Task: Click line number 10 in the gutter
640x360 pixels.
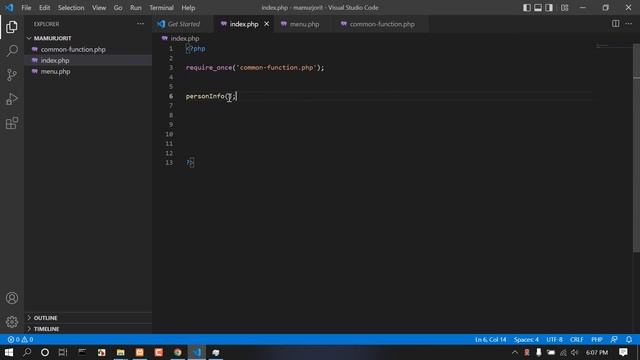Action: (x=169, y=134)
